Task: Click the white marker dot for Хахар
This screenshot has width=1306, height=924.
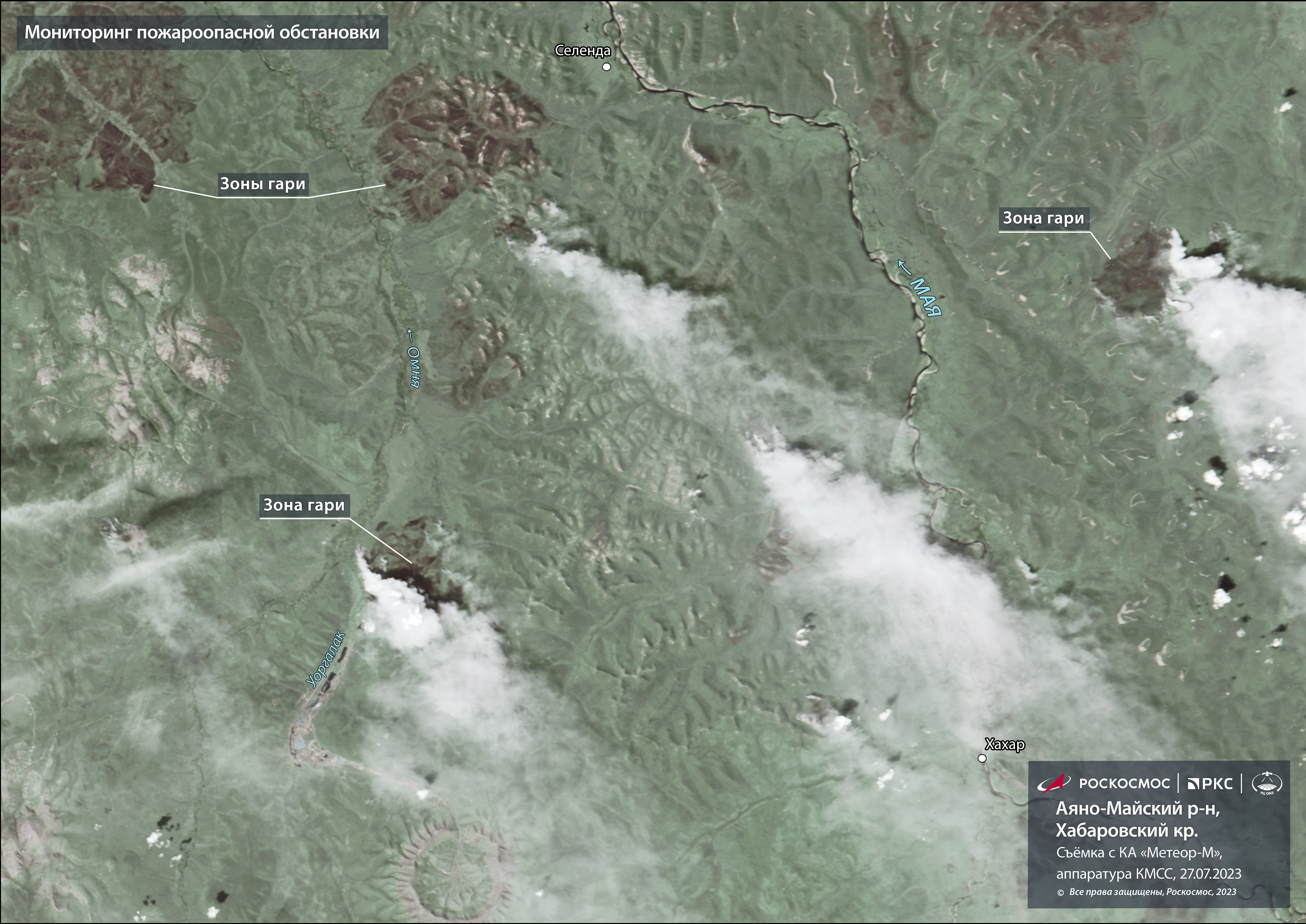Action: tap(982, 758)
